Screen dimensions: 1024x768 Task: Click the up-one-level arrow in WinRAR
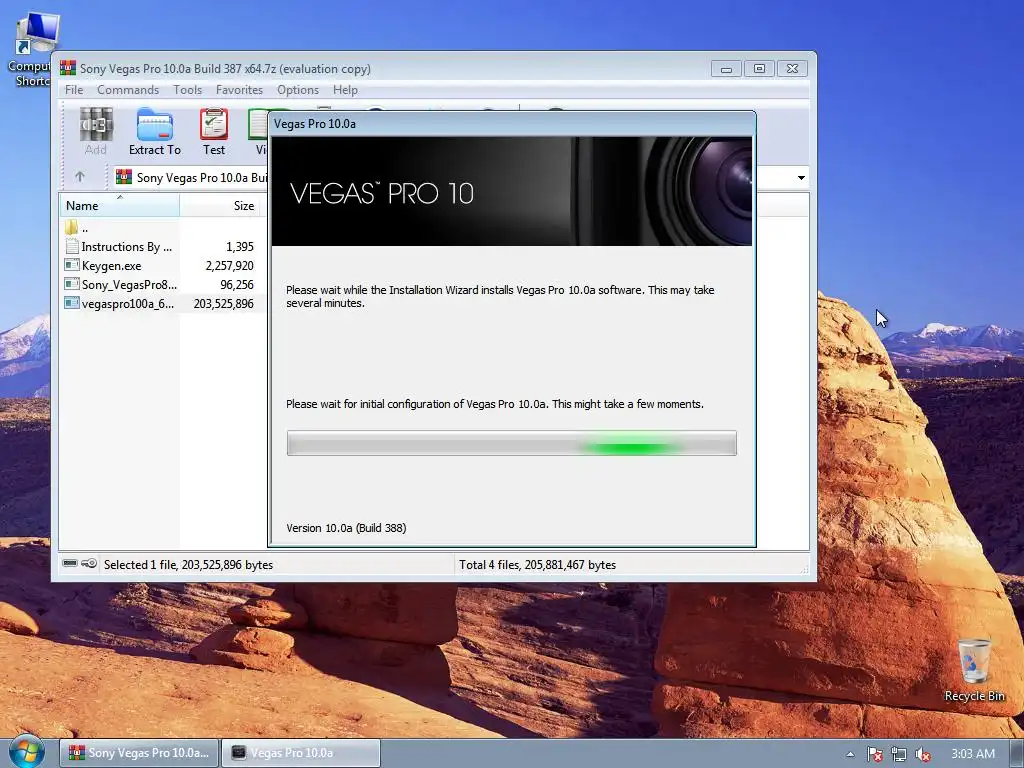[80, 177]
